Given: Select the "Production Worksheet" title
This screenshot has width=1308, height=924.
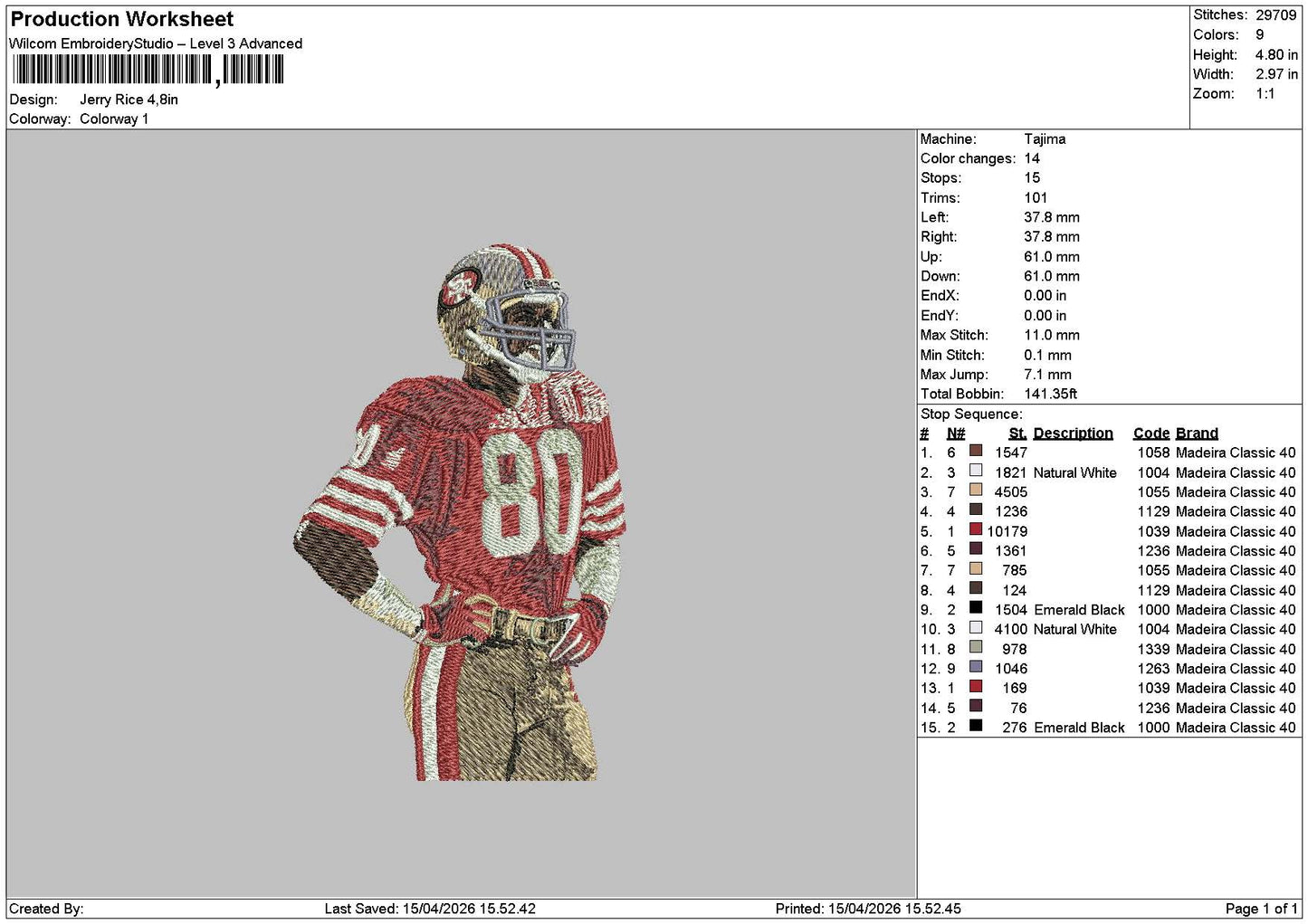Looking at the screenshot, I should tap(122, 19).
